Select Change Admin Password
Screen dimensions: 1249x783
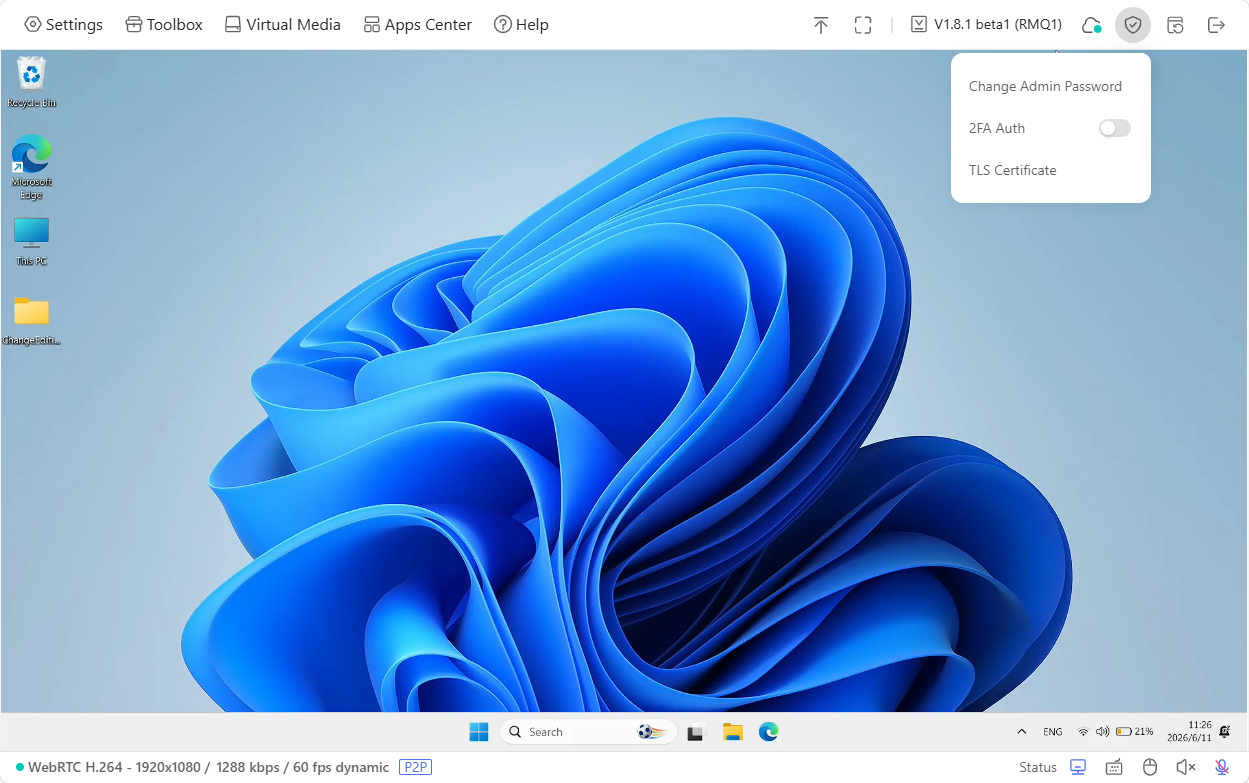[x=1045, y=87]
